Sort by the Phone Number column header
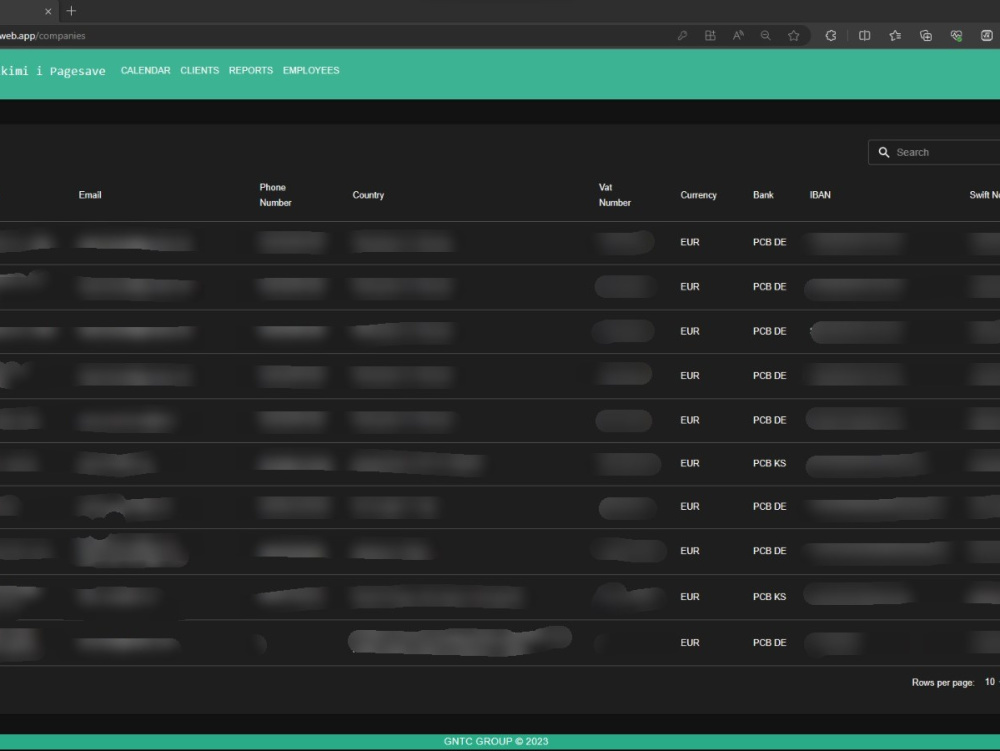Image resolution: width=1000 pixels, height=751 pixels. coord(275,195)
